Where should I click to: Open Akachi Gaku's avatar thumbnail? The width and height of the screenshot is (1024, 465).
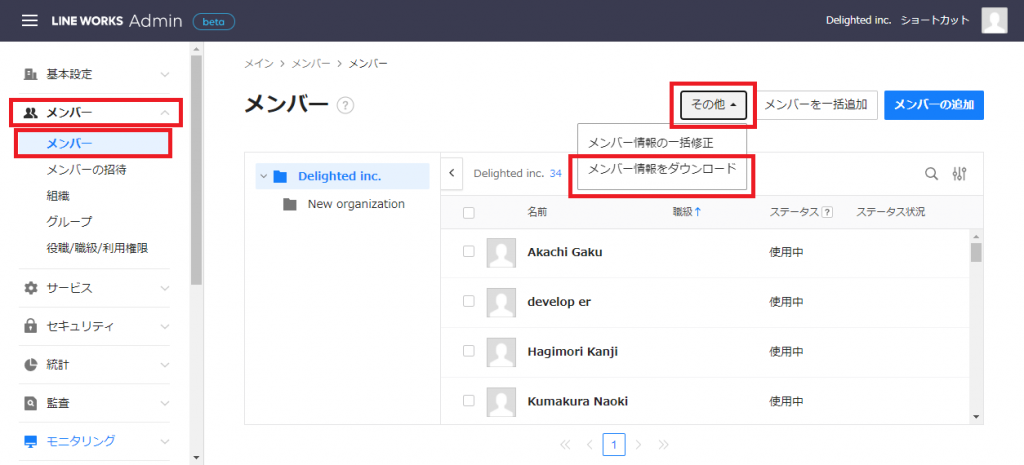point(501,252)
